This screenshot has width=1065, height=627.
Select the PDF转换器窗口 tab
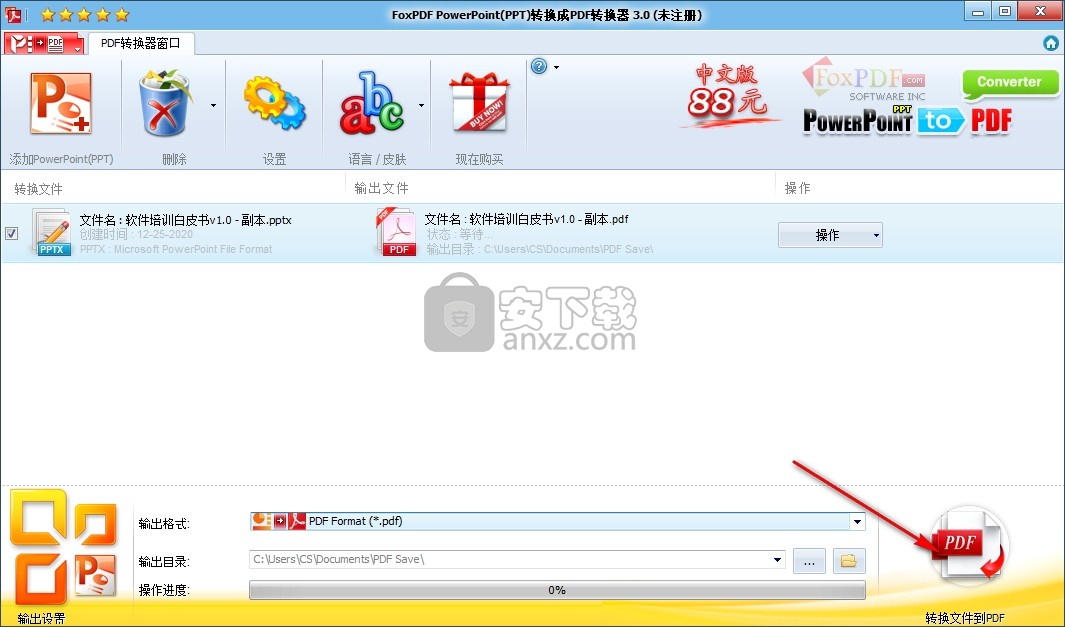[x=141, y=43]
